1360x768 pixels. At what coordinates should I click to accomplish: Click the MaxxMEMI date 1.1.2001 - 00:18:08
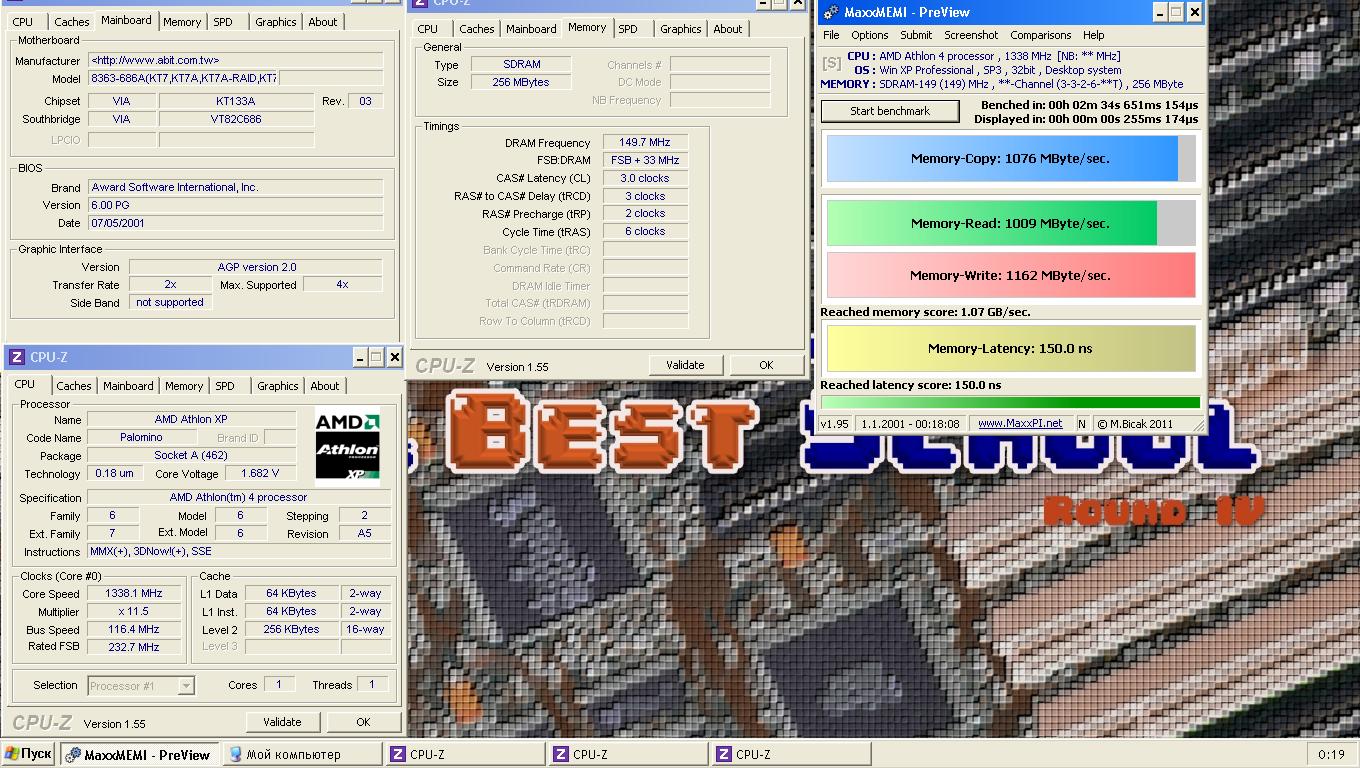tap(910, 423)
